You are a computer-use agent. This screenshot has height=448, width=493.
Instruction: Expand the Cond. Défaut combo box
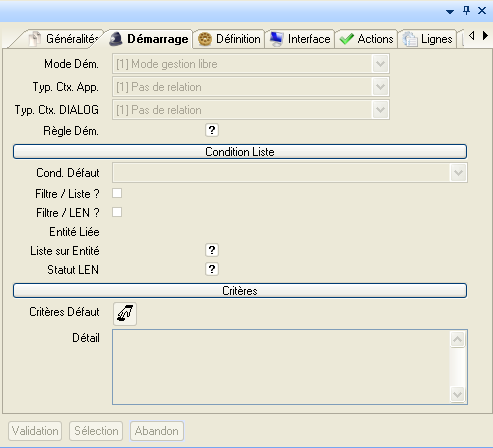(x=458, y=173)
